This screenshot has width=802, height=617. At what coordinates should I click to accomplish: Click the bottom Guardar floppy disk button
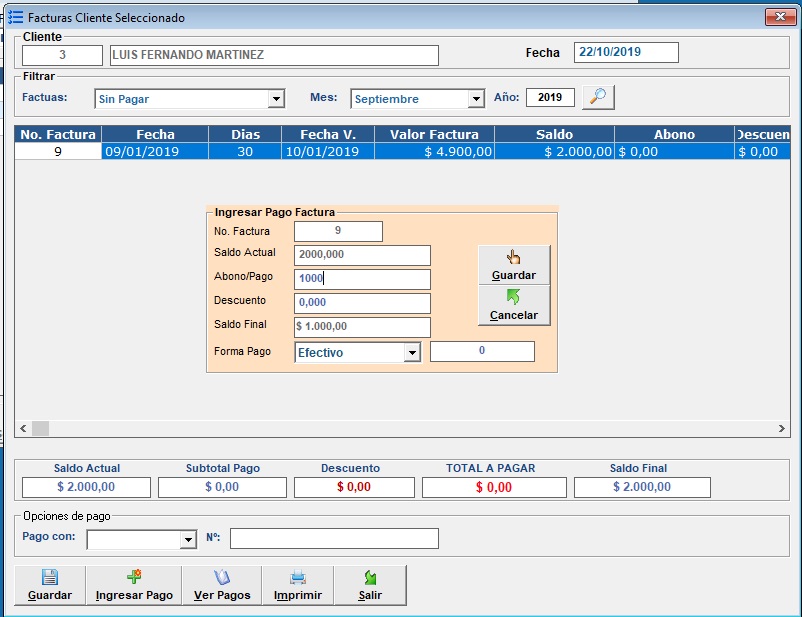click(x=49, y=585)
